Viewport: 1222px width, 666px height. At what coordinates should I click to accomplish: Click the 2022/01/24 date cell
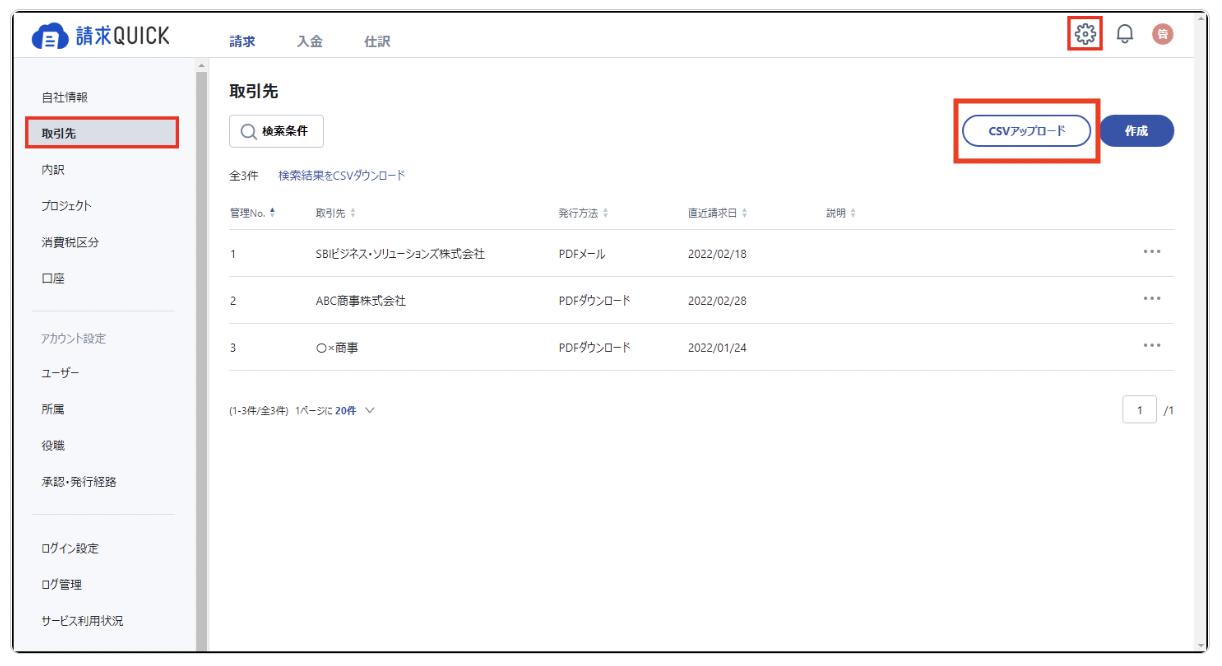(x=717, y=347)
